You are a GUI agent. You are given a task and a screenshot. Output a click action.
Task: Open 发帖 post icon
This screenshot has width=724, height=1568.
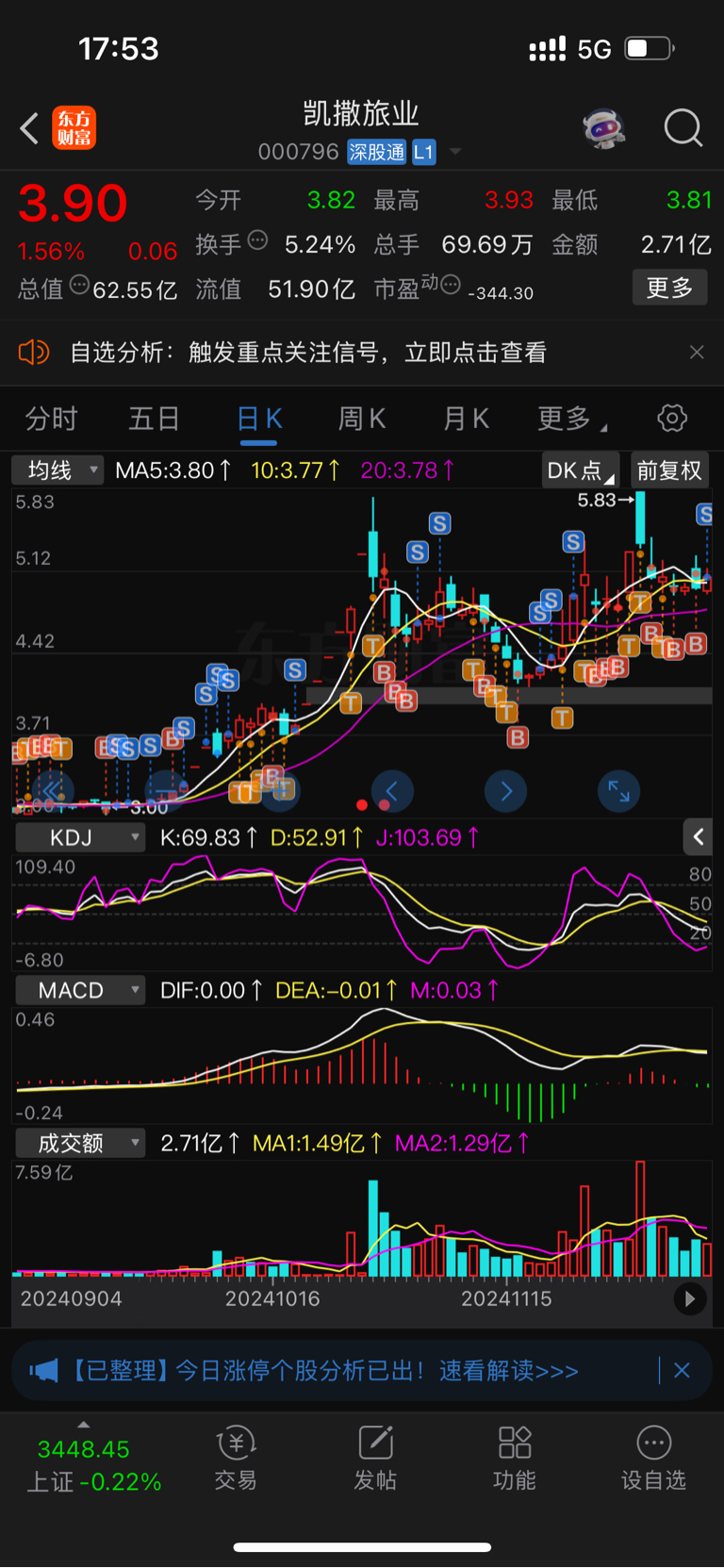375,1458
